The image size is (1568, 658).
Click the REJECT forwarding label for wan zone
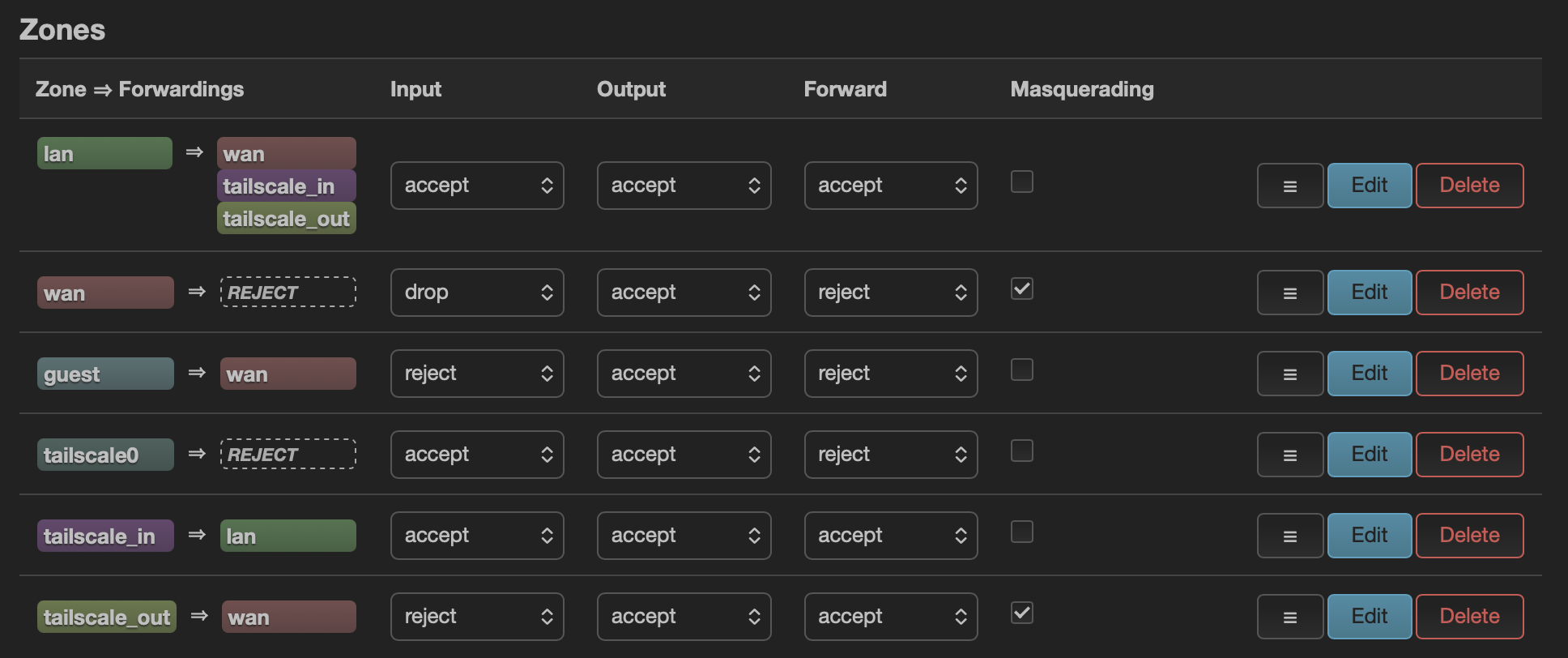[288, 293]
